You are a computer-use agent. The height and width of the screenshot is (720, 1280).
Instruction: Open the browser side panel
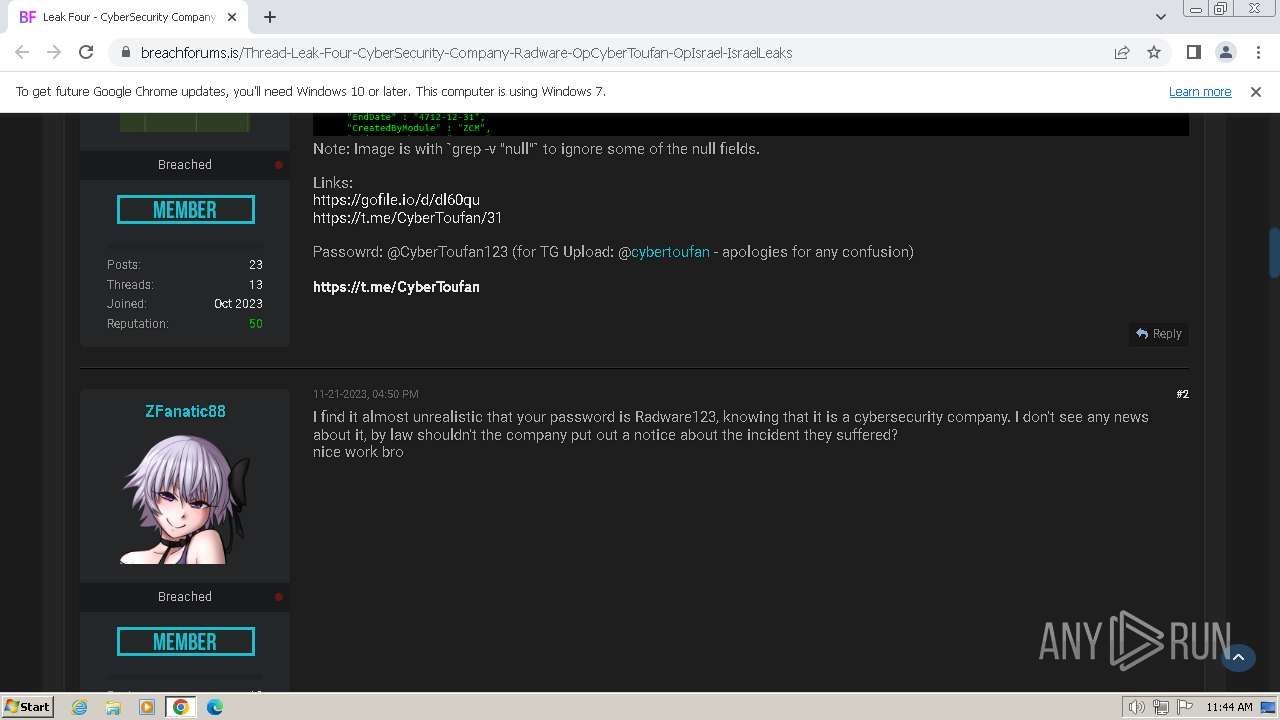1193,52
